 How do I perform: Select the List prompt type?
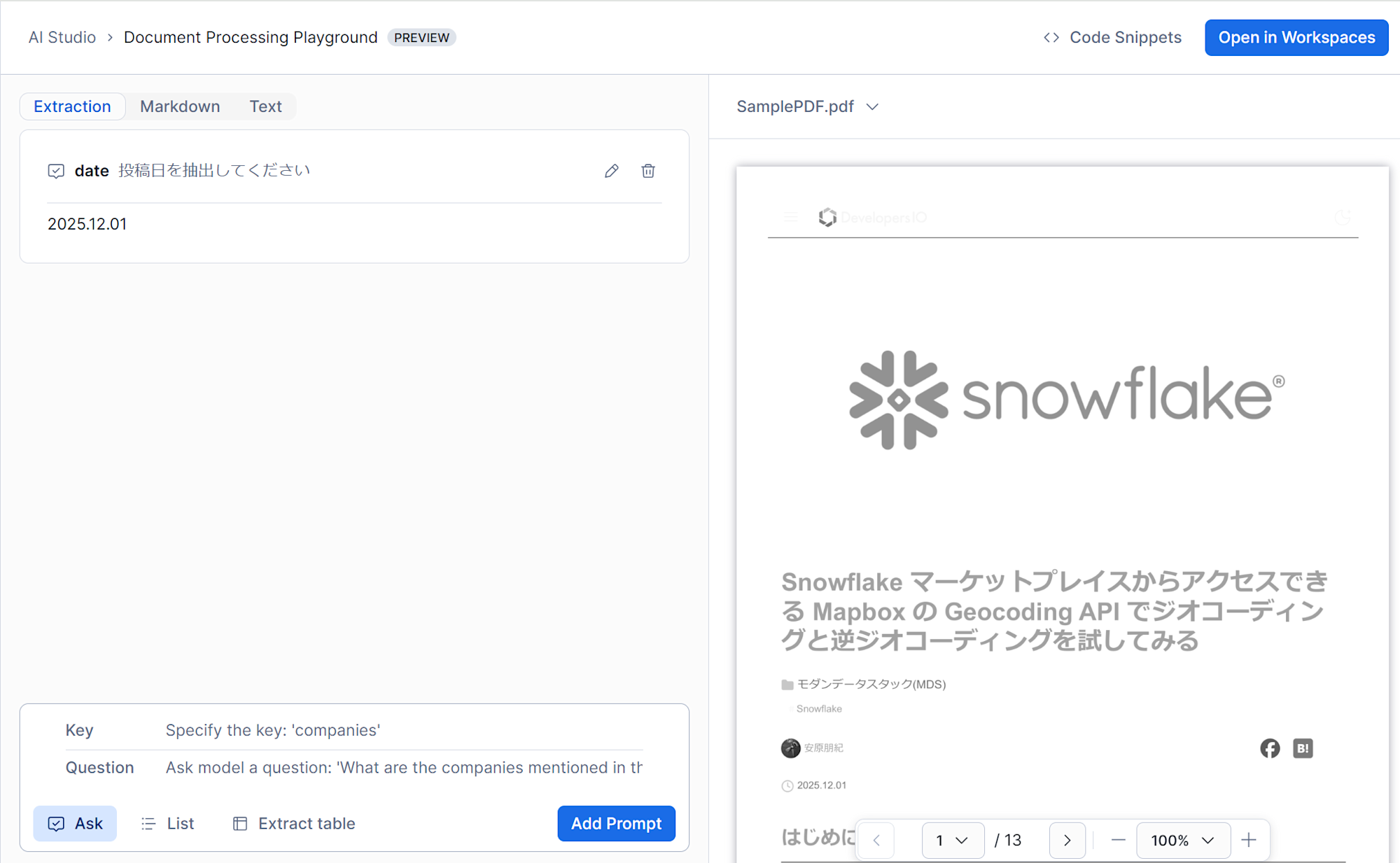(168, 823)
